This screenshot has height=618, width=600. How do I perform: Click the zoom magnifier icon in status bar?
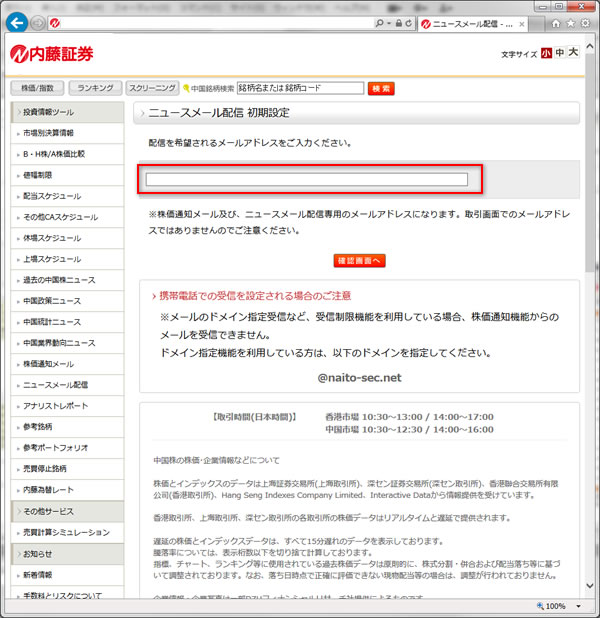(540, 606)
